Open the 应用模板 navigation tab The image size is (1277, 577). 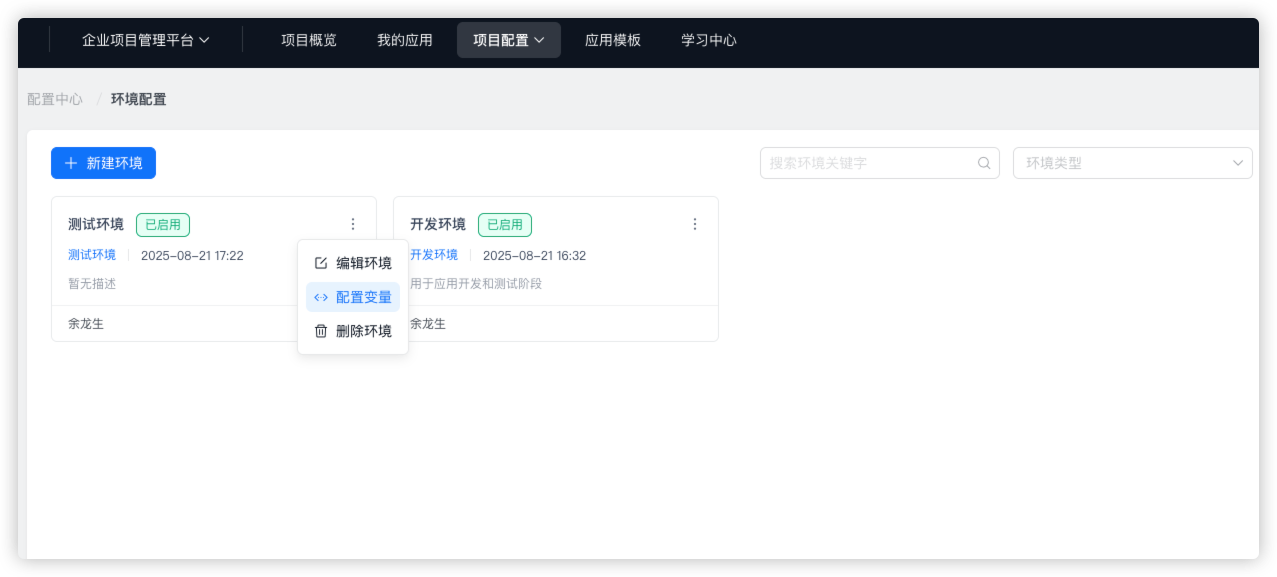click(x=613, y=40)
